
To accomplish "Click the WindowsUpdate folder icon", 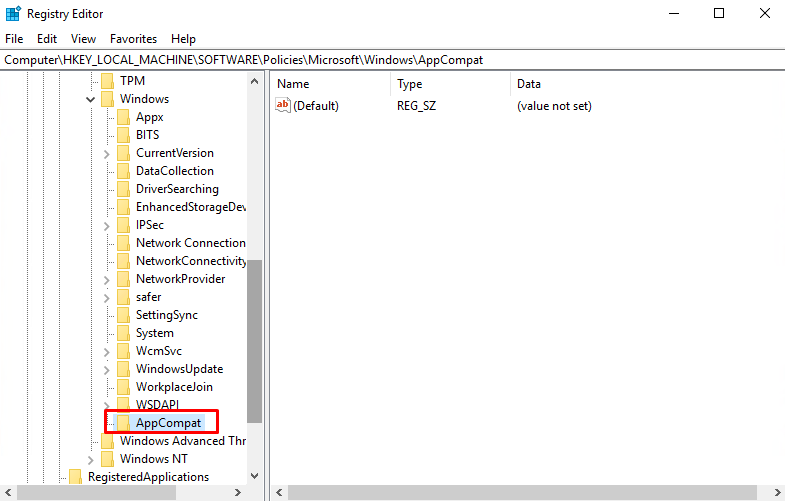I will 123,369.
